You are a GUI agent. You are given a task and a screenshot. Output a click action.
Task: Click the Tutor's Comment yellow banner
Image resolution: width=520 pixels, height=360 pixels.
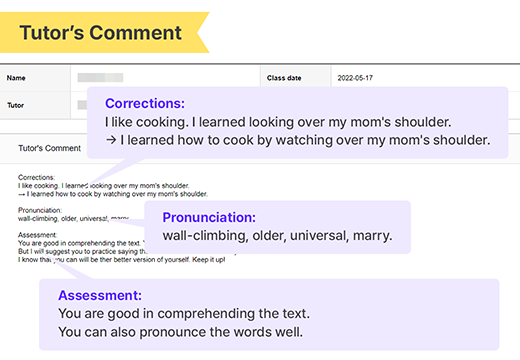(103, 33)
